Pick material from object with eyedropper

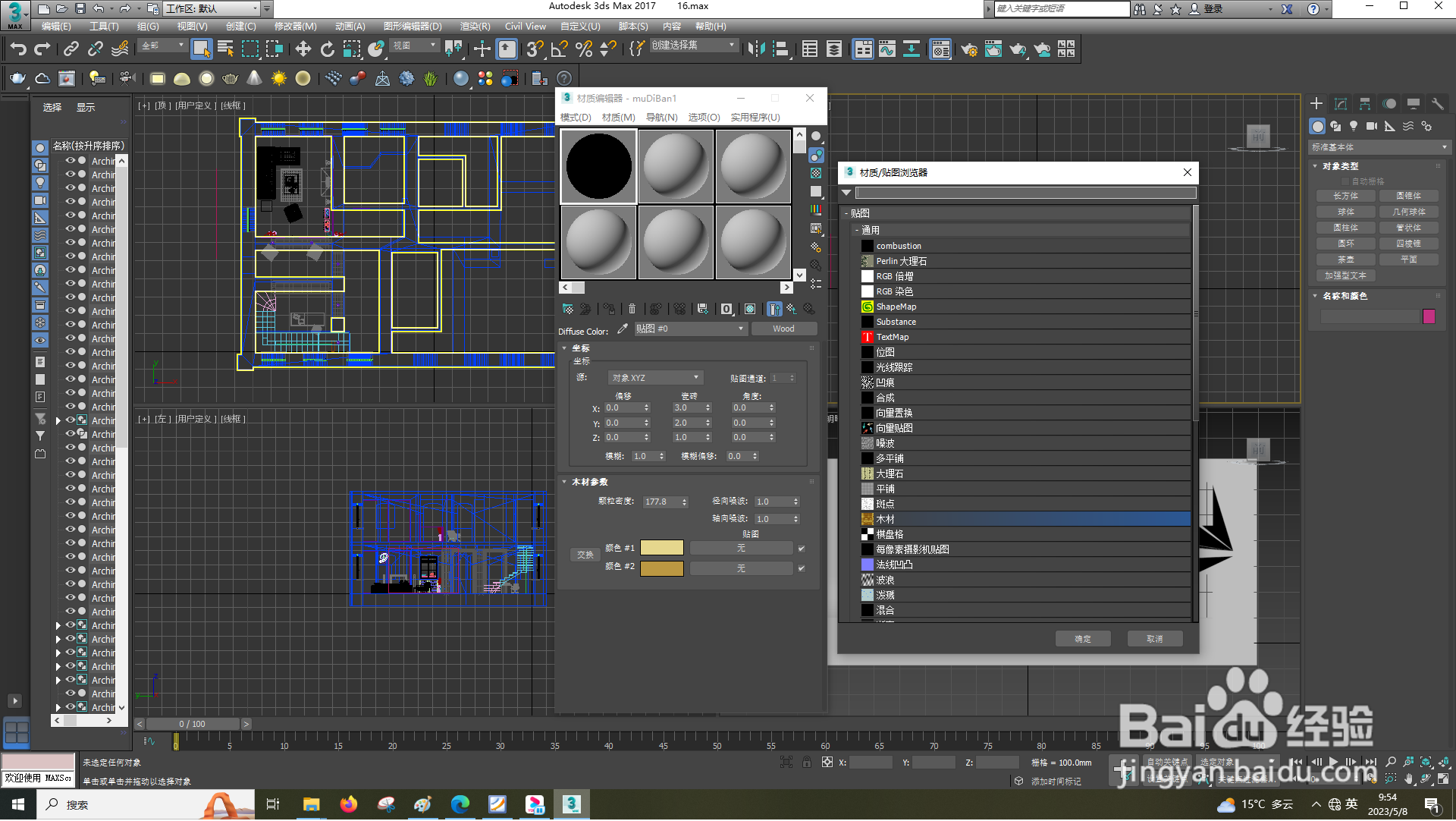(623, 329)
